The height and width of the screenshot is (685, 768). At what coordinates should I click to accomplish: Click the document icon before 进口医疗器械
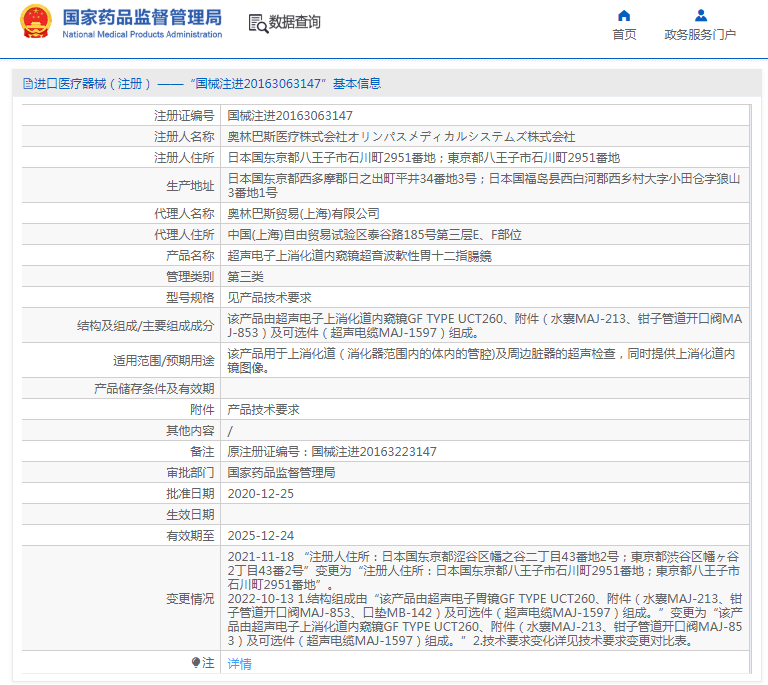coord(27,84)
